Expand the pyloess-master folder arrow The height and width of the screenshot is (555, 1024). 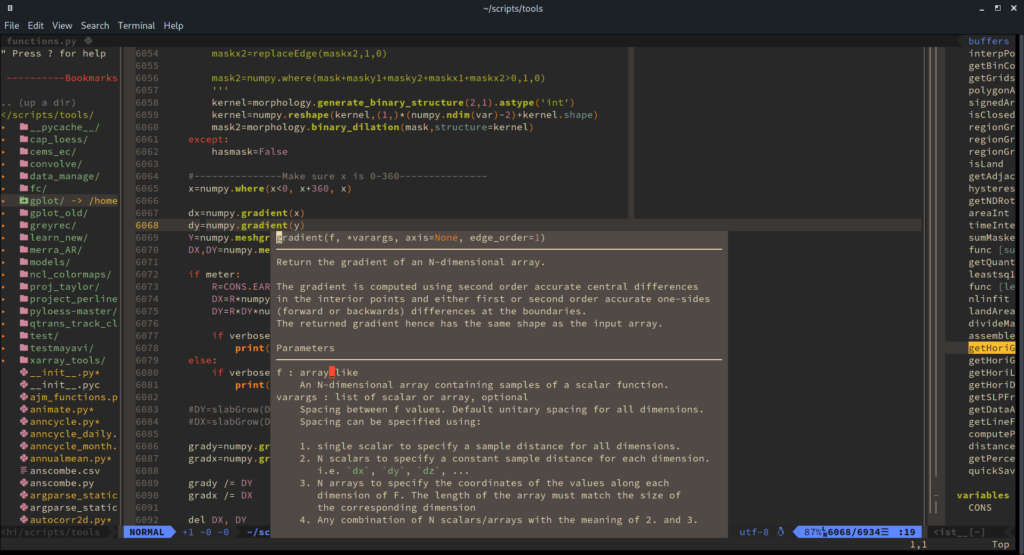[4, 311]
